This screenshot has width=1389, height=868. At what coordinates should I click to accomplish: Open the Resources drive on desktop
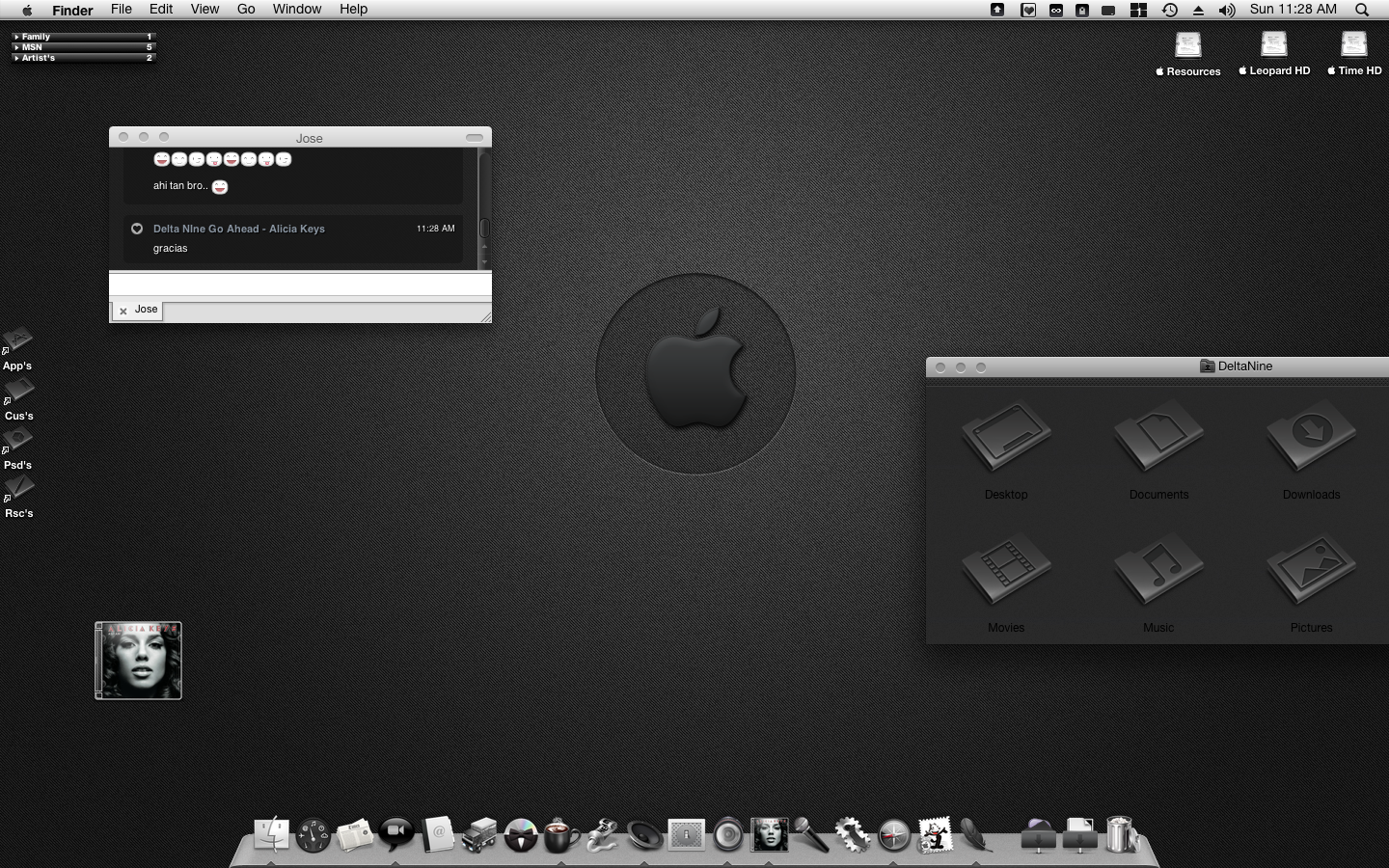click(1188, 54)
